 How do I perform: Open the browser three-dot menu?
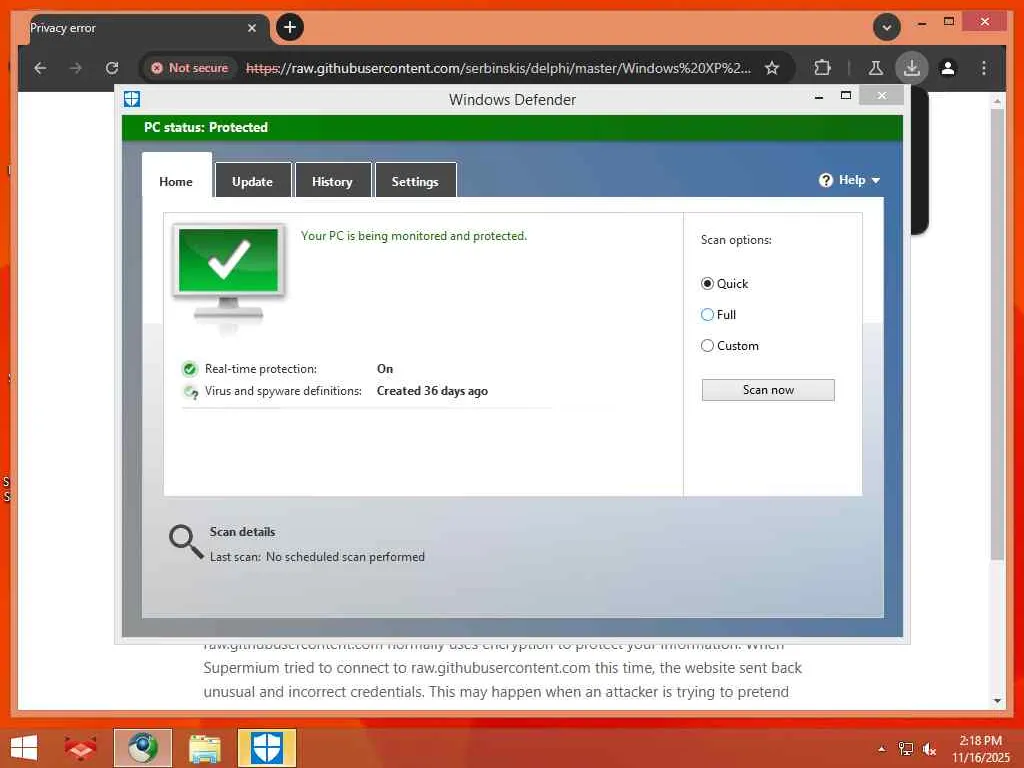click(984, 67)
